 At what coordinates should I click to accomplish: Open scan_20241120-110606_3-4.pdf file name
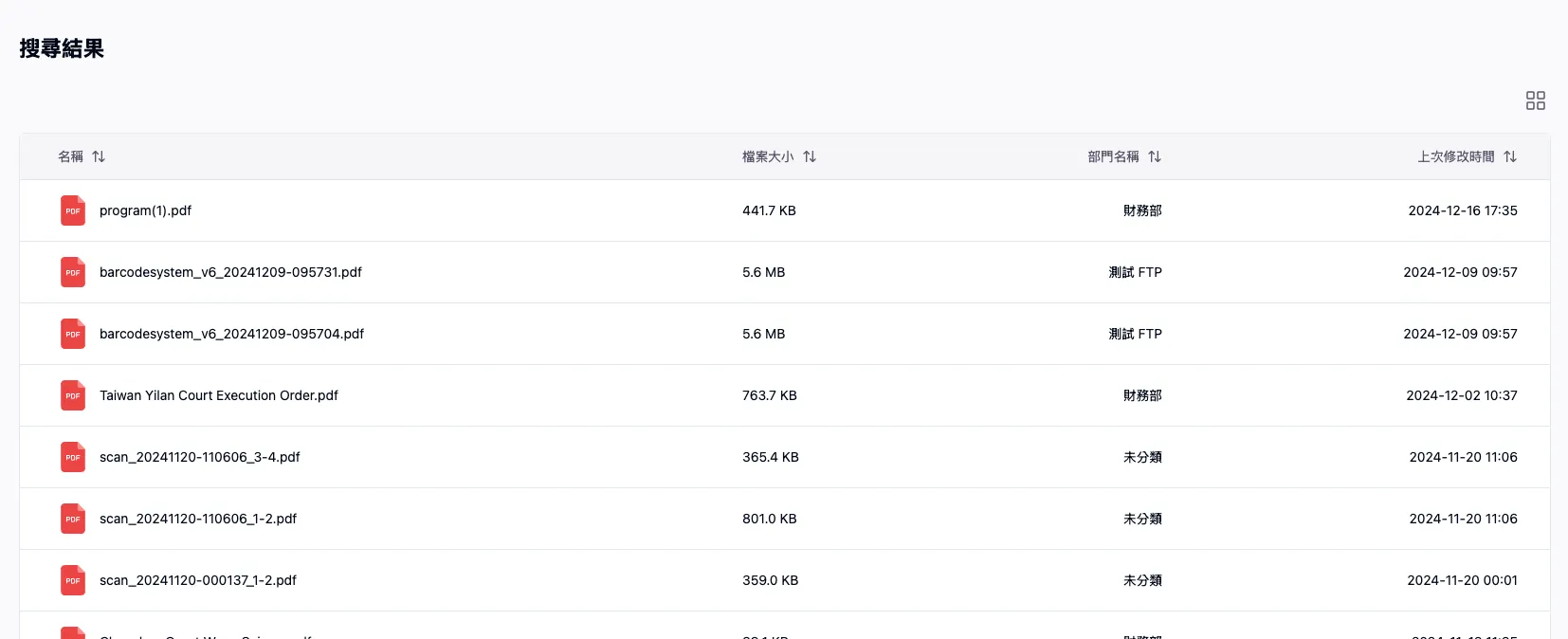(x=199, y=457)
